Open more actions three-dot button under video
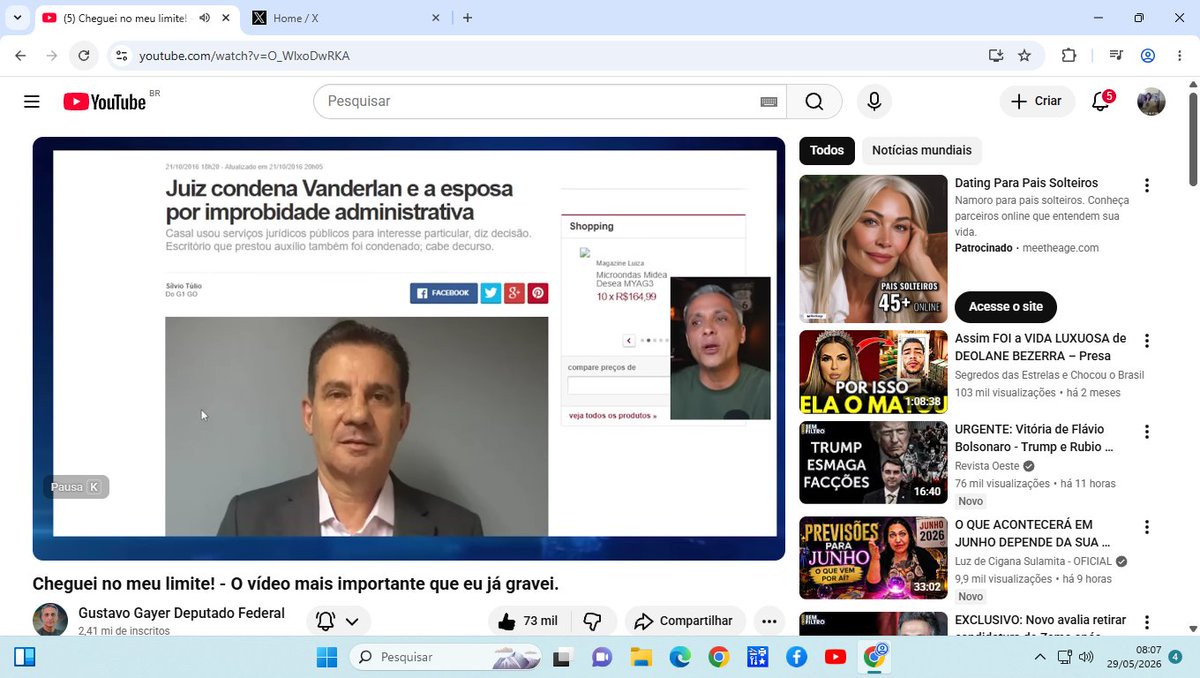Image resolution: width=1200 pixels, height=678 pixels. click(769, 621)
